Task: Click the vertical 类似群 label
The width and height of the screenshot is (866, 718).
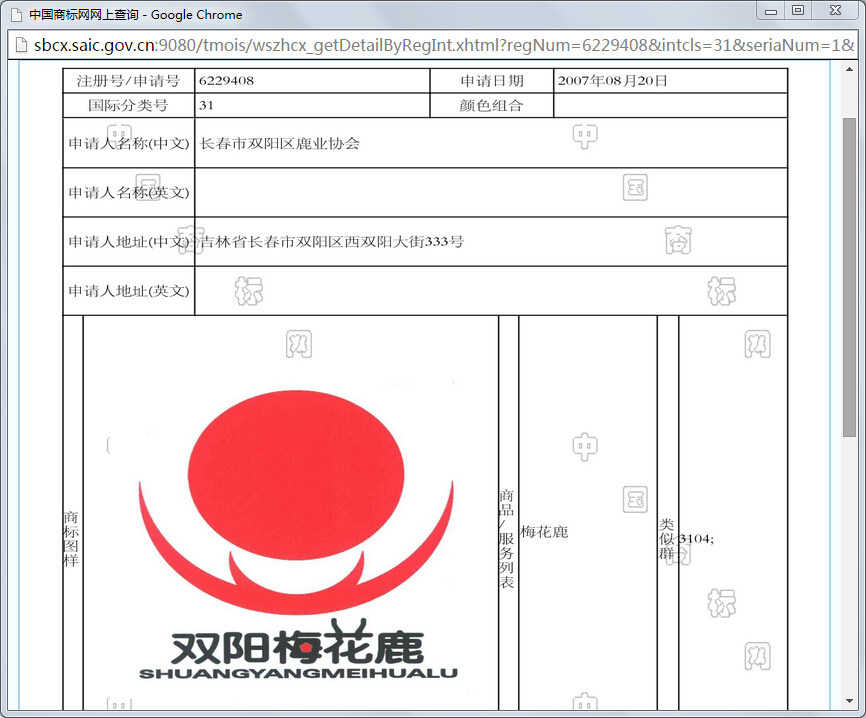Action: 667,539
